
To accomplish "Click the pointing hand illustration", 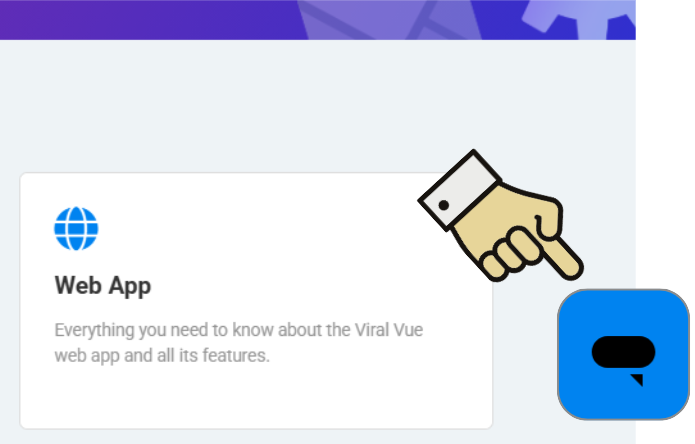I will point(501,216).
